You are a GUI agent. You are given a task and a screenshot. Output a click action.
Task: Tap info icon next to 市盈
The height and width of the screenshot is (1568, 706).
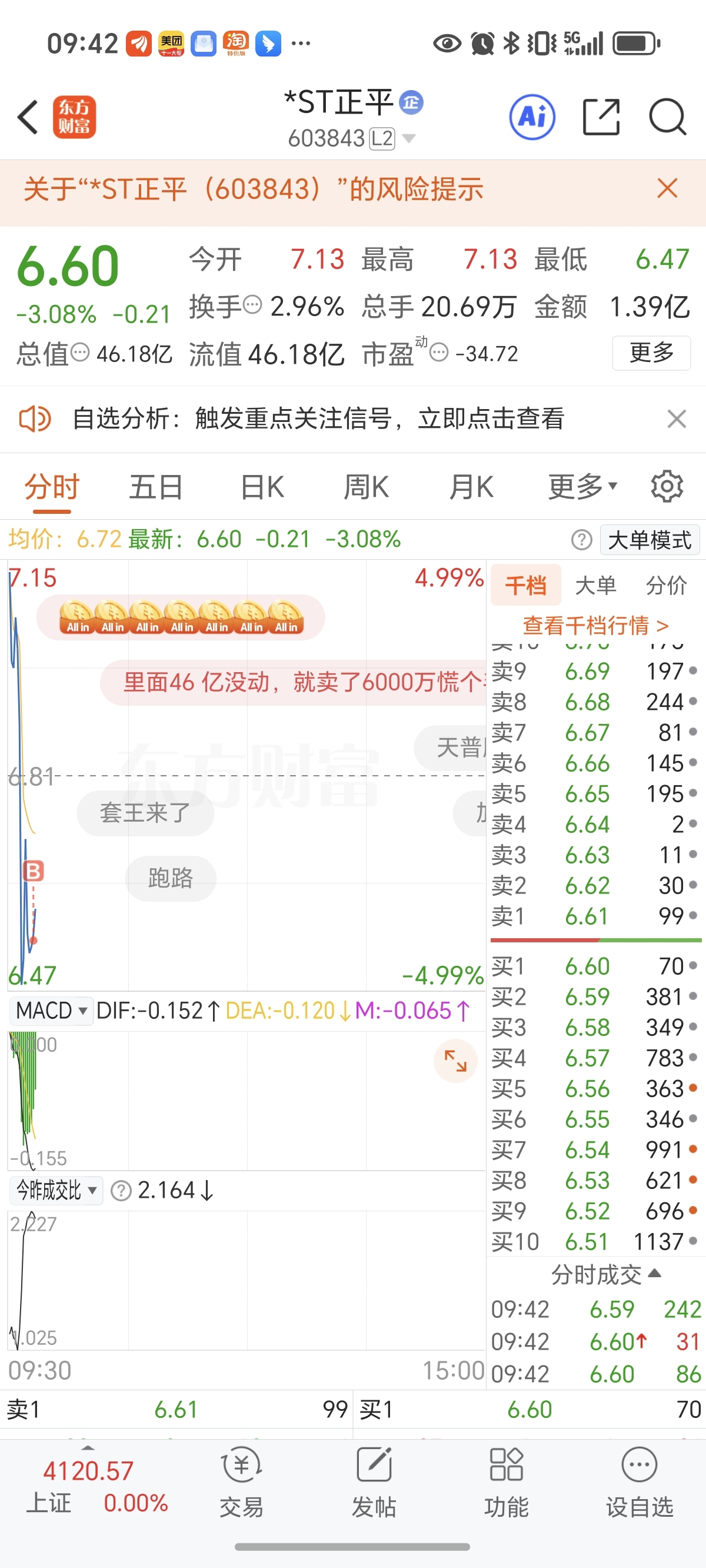(439, 351)
